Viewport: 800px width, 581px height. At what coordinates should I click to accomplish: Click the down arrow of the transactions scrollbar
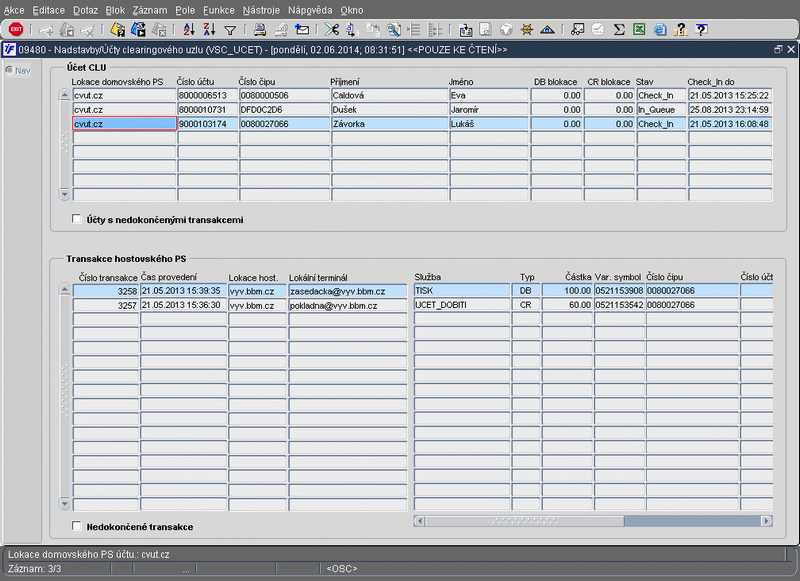point(64,504)
